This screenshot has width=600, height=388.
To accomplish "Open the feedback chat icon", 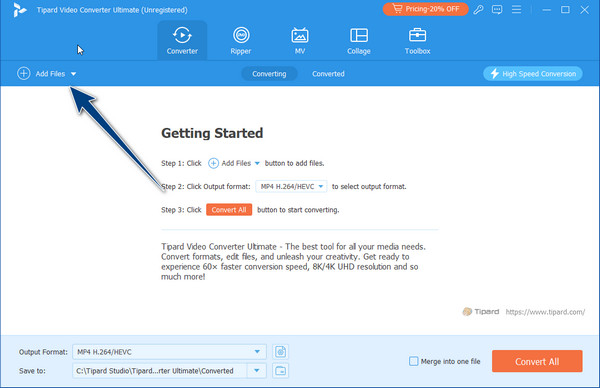I will (497, 10).
